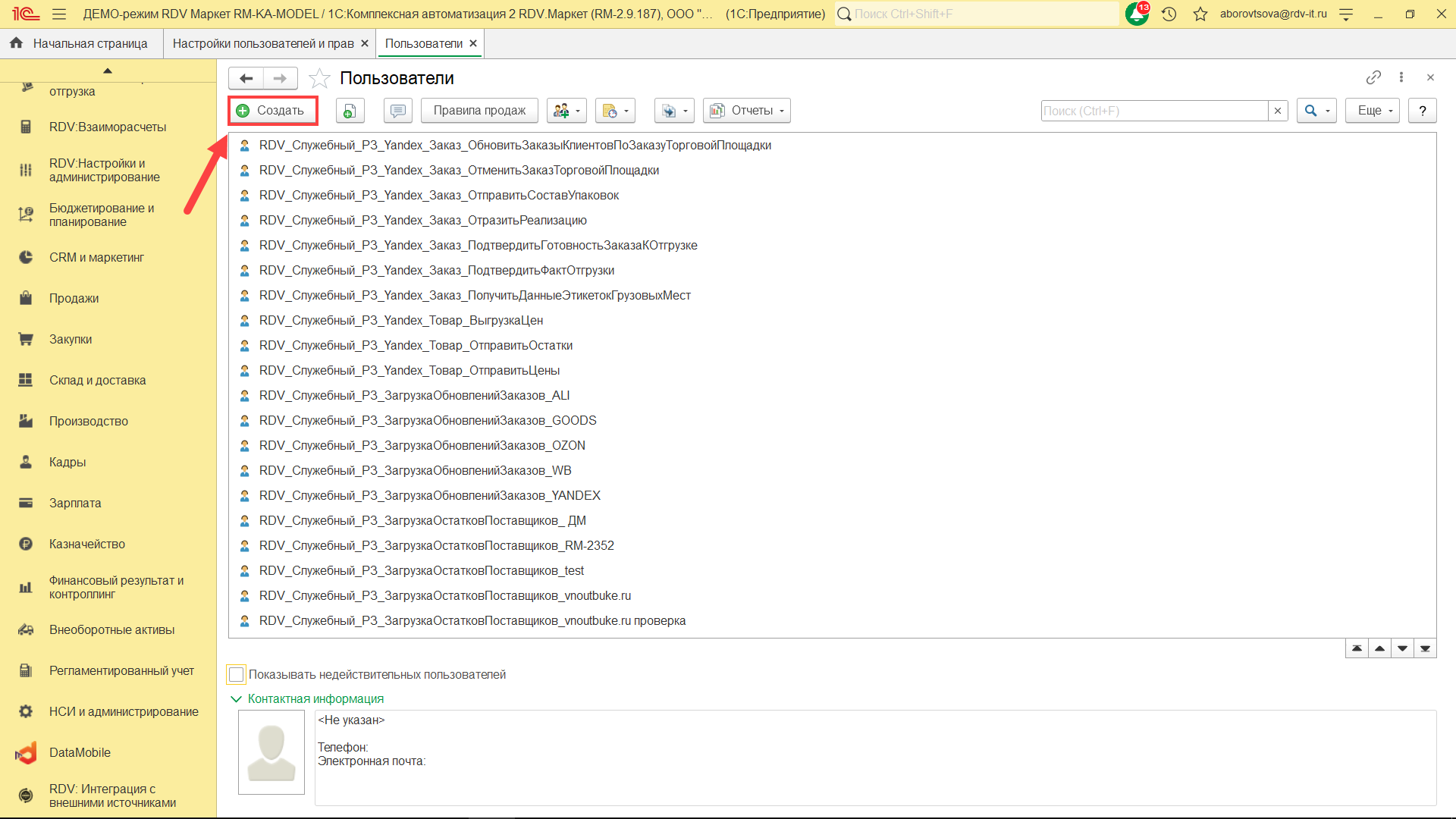Image resolution: width=1456 pixels, height=819 pixels.
Task: Click the comment bubble toolbar icon
Action: tap(397, 111)
